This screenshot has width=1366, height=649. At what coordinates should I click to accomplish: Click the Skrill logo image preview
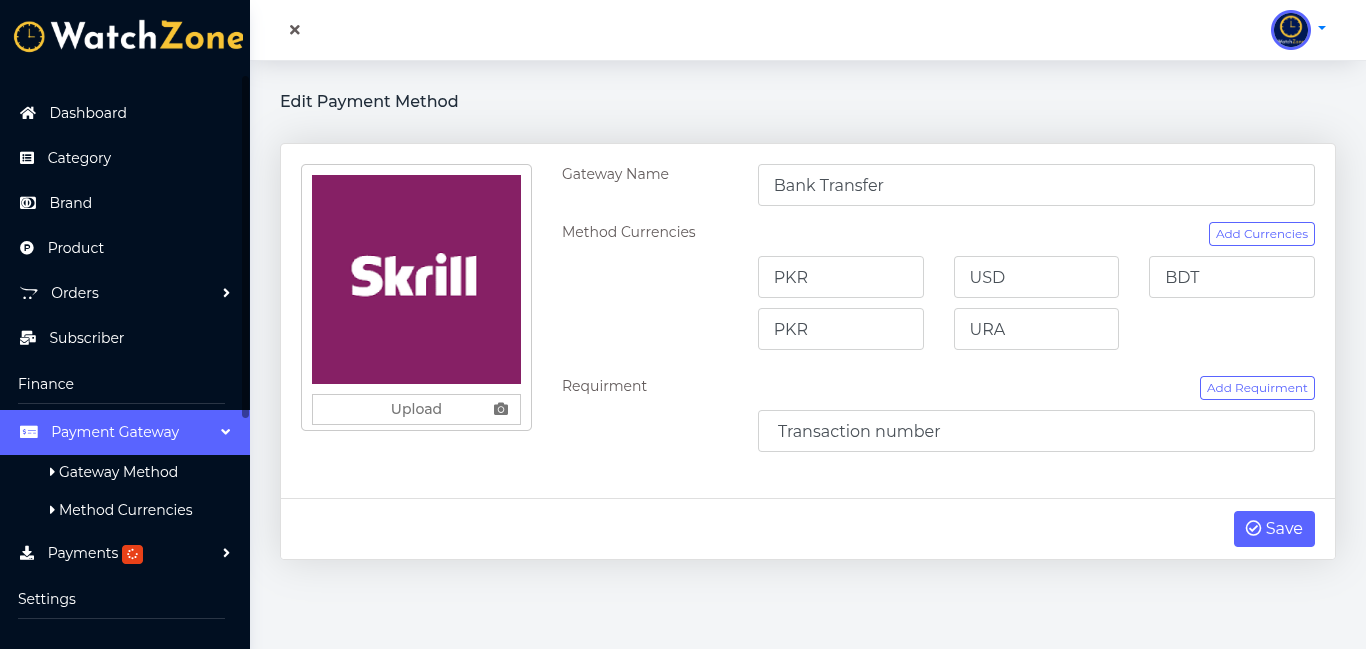416,279
